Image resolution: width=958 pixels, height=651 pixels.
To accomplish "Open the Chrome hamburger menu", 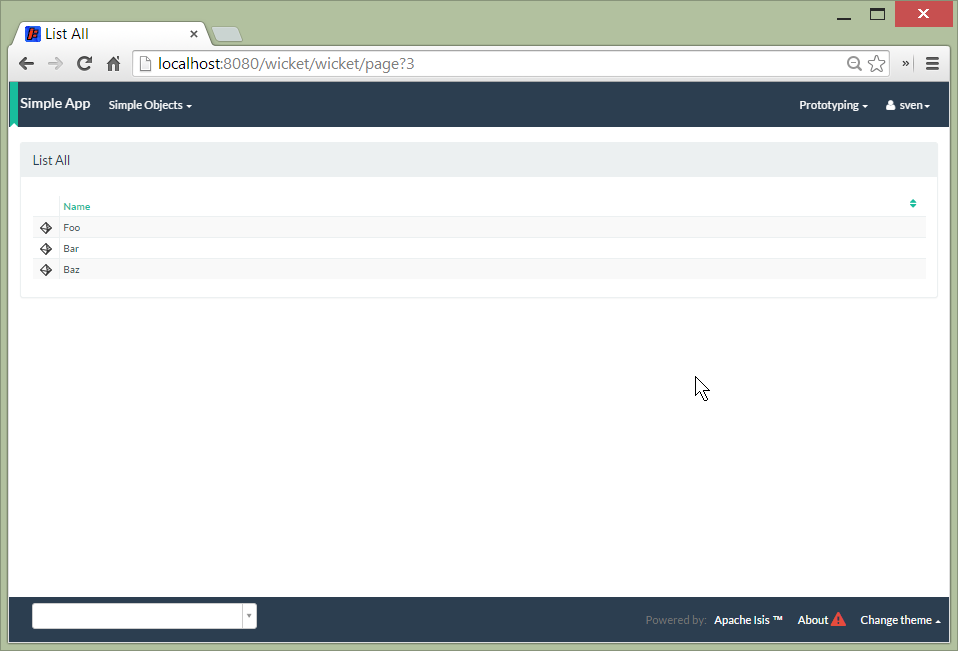I will [x=932, y=64].
